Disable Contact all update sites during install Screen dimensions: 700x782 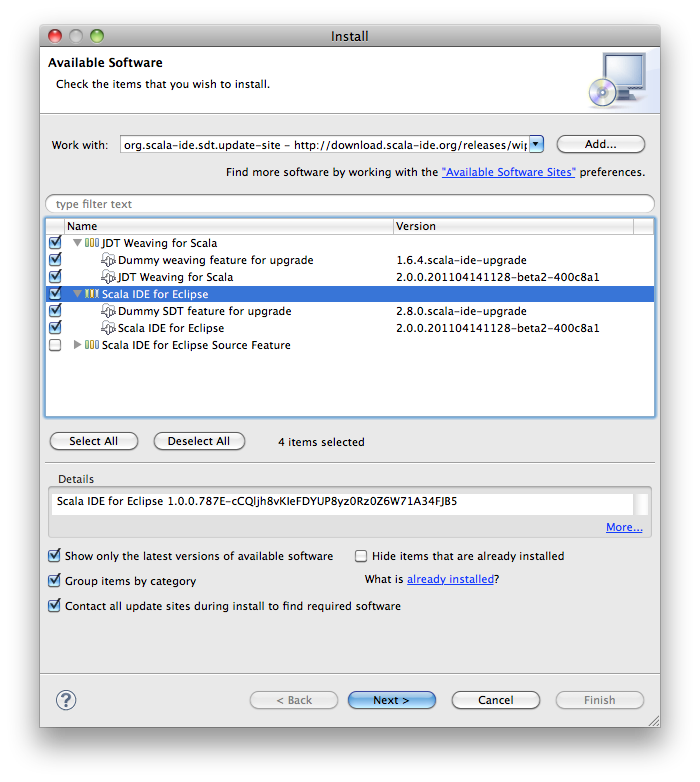click(x=54, y=605)
